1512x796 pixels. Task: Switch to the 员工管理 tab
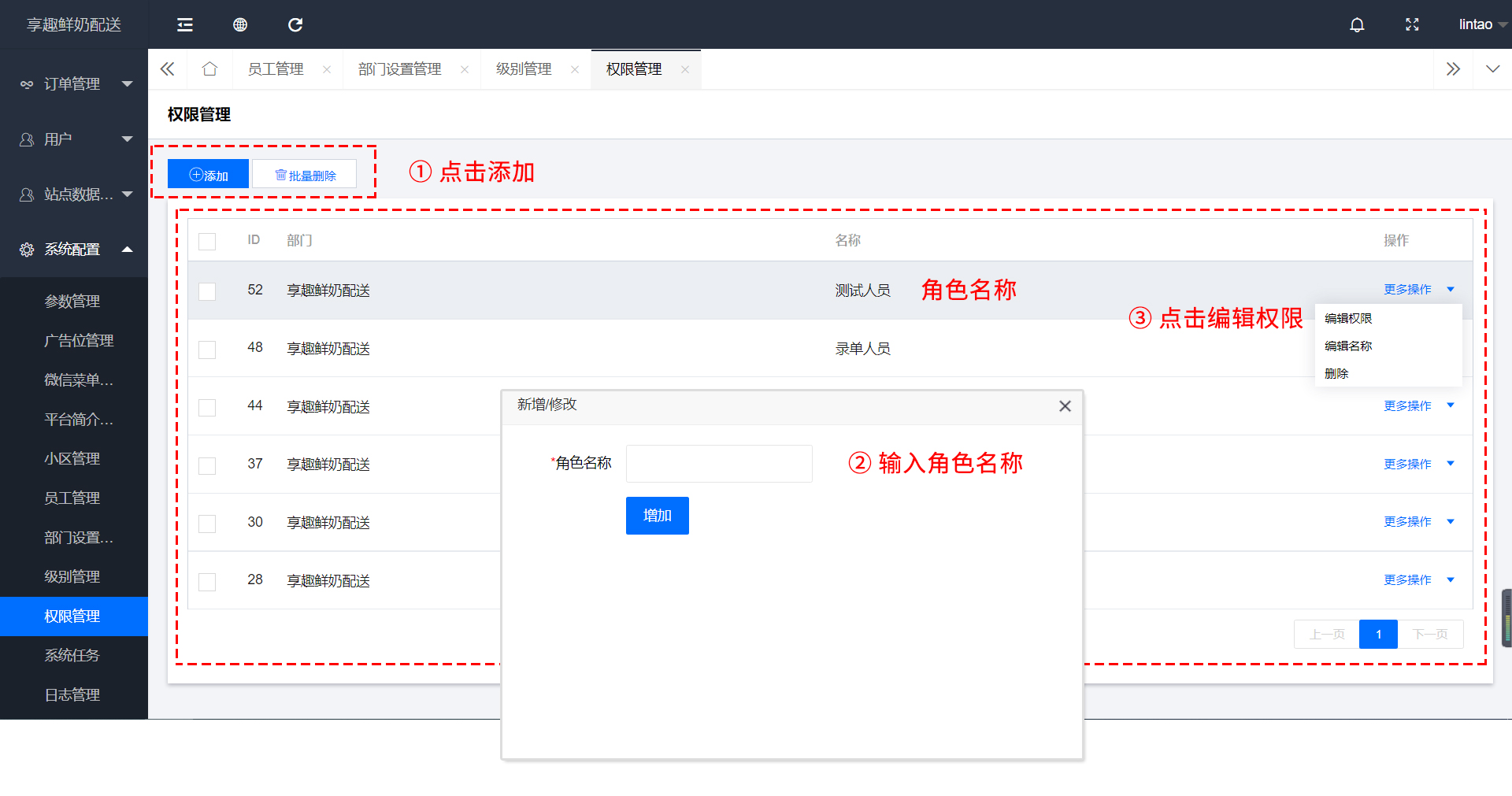276,69
